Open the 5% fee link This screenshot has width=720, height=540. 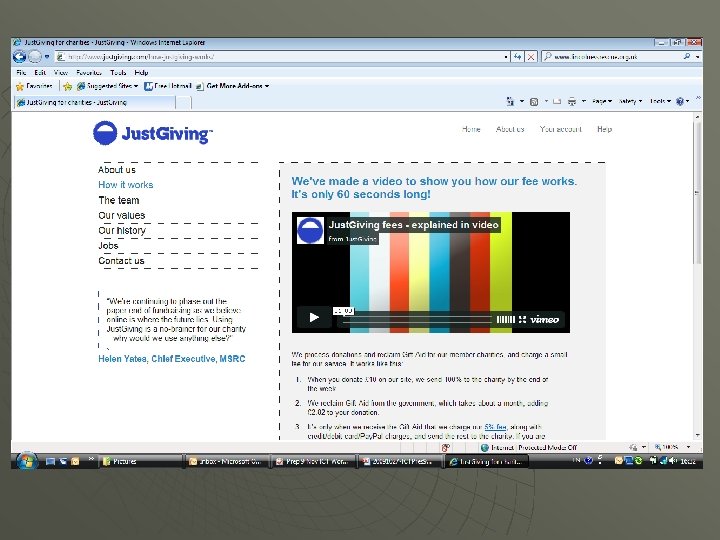pyautogui.click(x=495, y=427)
